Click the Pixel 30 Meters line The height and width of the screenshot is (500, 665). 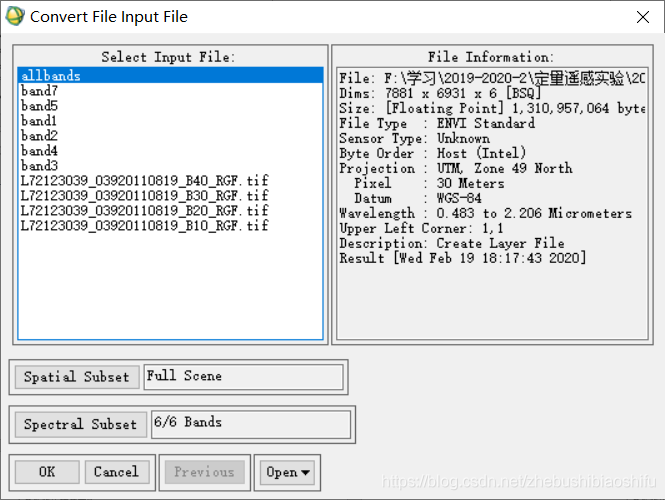(429, 184)
